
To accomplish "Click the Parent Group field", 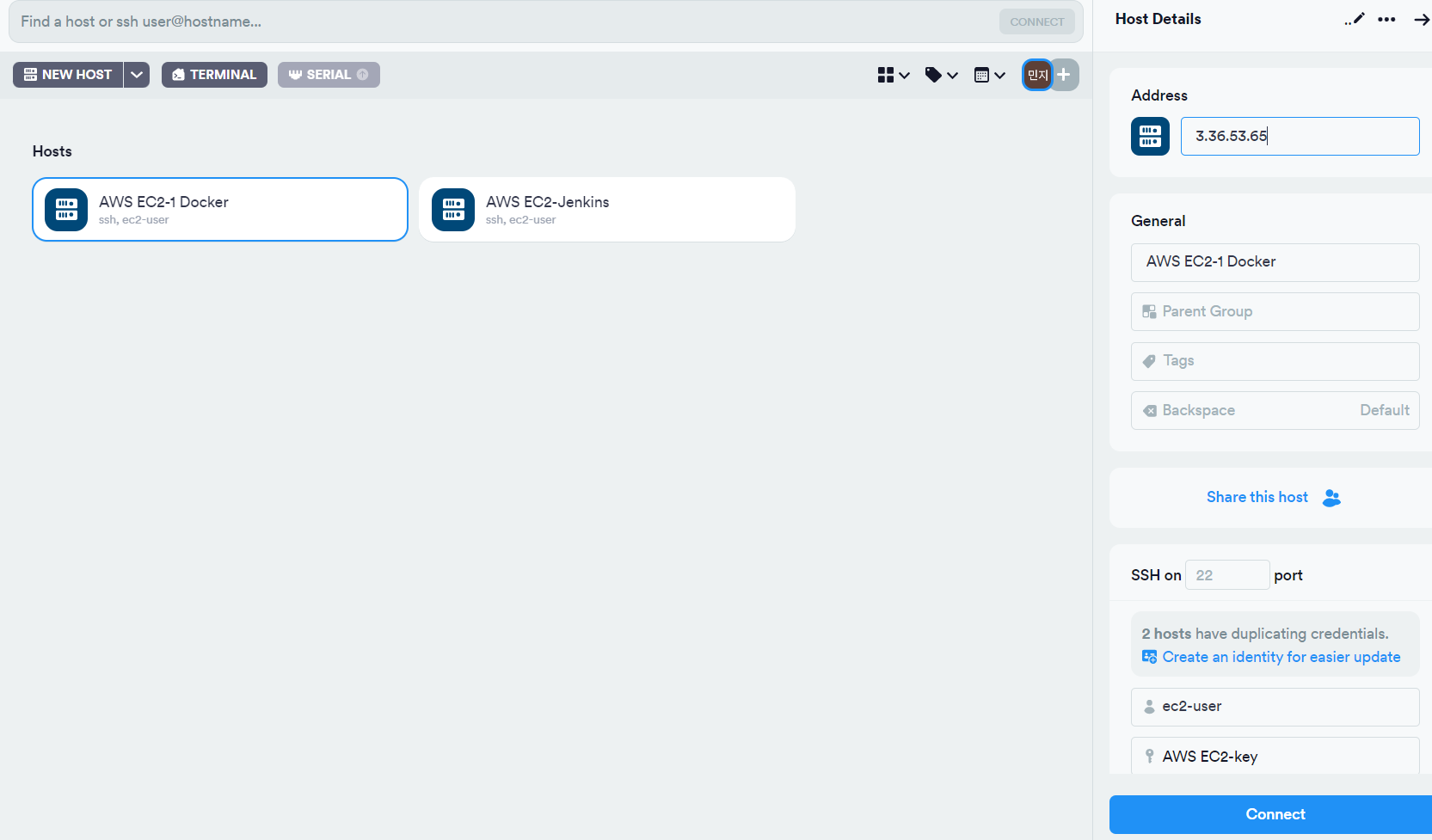I will click(x=1275, y=311).
